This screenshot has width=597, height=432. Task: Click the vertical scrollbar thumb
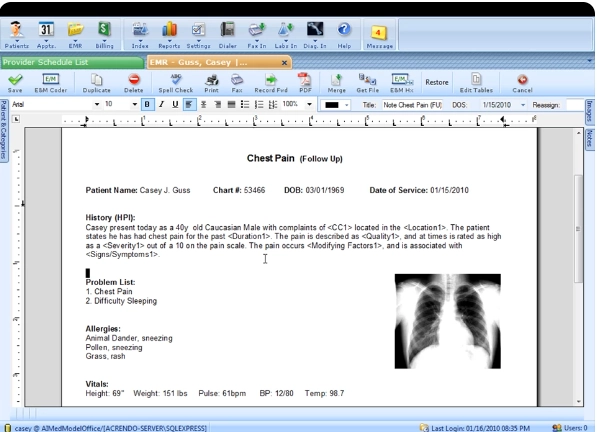[578, 228]
